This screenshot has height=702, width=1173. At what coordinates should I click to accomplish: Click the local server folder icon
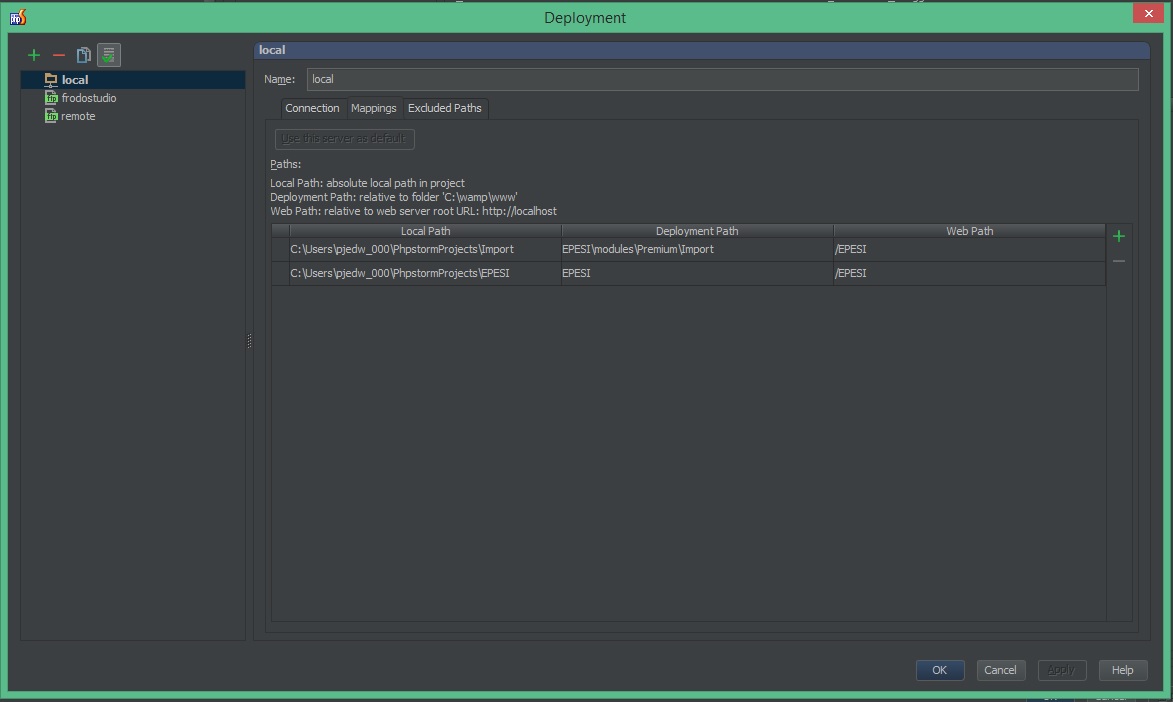(51, 79)
